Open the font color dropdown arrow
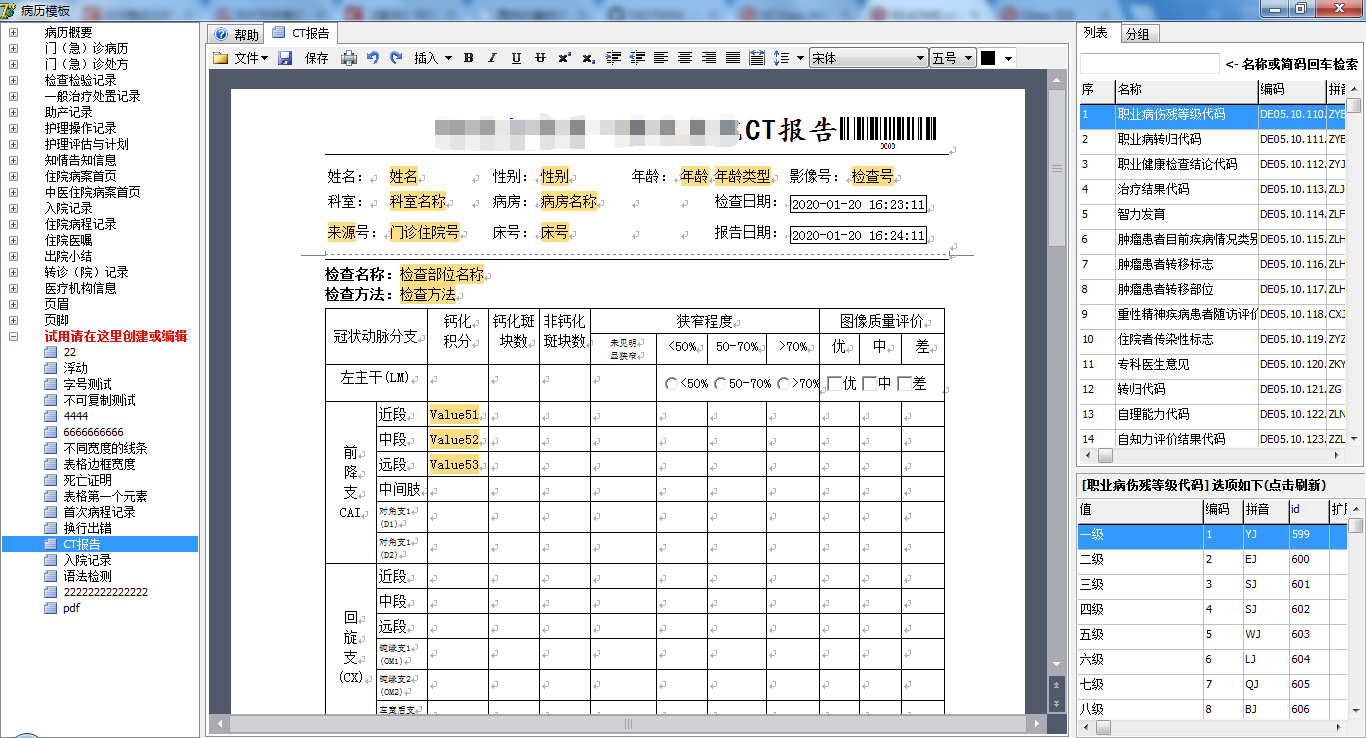Image resolution: width=1366 pixels, height=738 pixels. pyautogui.click(x=1008, y=58)
